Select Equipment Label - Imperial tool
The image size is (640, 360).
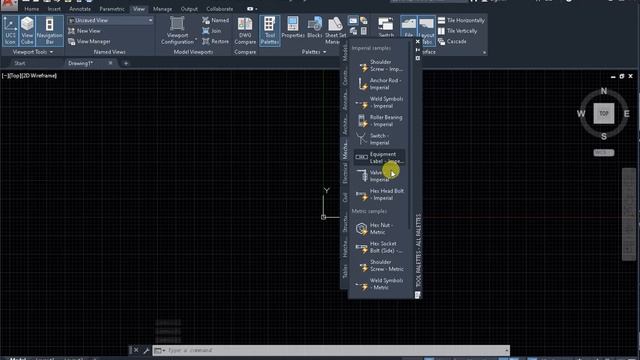380,158
